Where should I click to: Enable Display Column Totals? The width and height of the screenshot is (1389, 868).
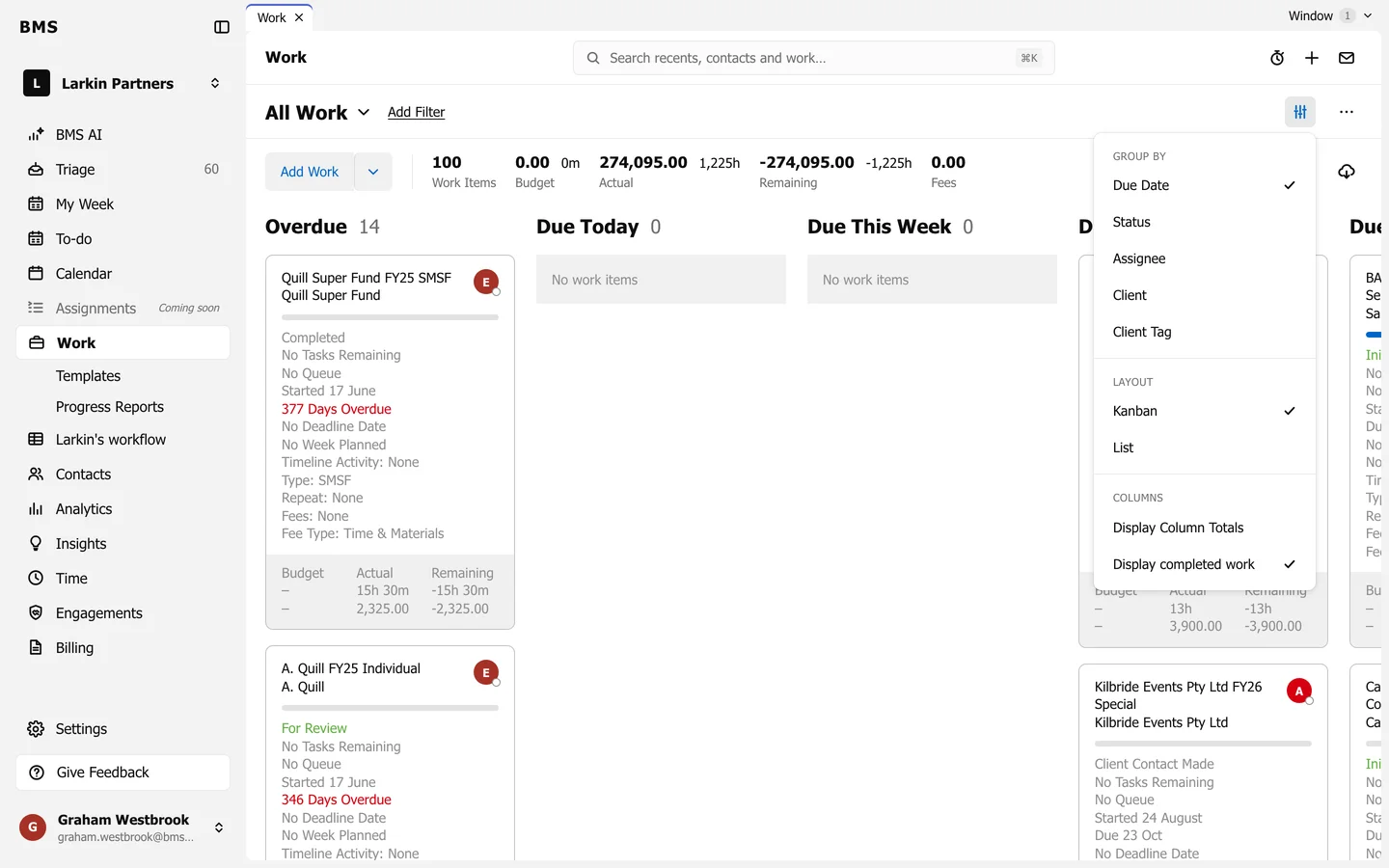[1205, 528]
